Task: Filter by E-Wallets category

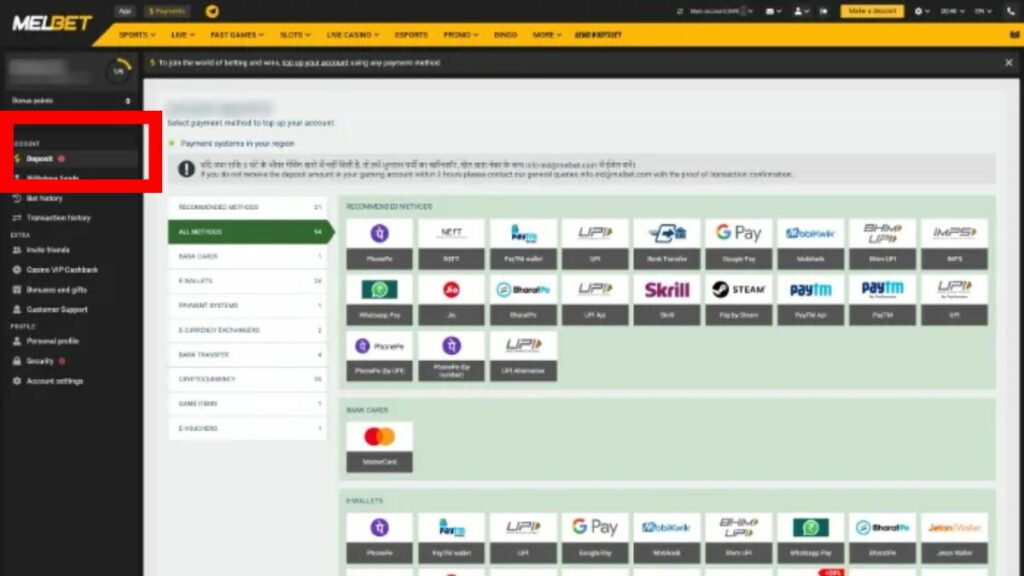Action: pyautogui.click(x=248, y=281)
